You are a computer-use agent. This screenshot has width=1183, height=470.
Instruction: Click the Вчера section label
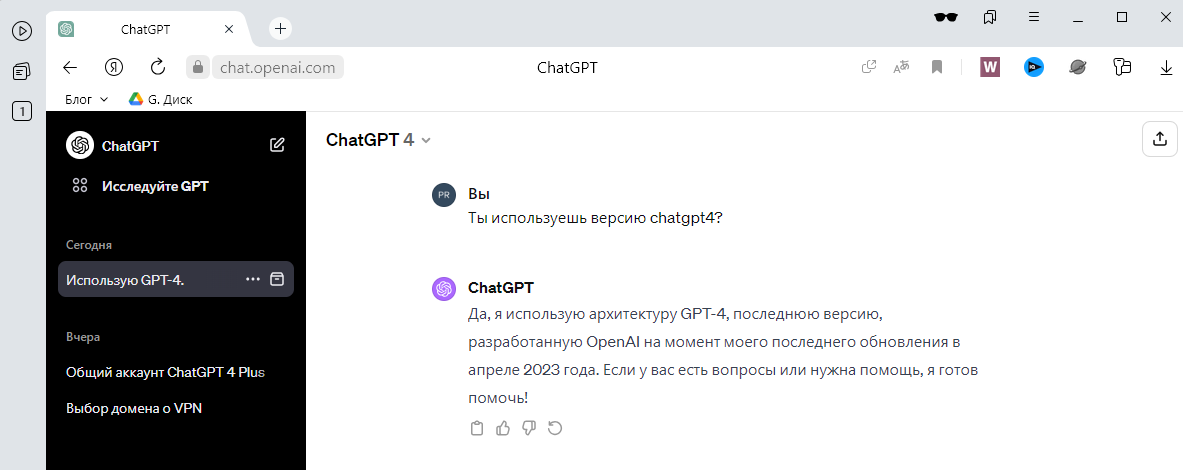83,337
